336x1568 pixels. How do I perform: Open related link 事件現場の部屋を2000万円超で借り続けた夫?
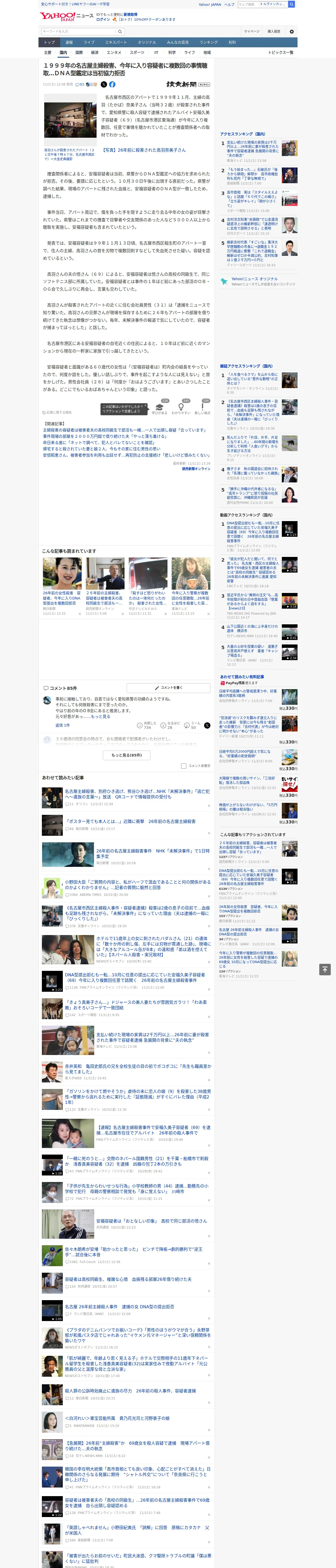tap(105, 436)
